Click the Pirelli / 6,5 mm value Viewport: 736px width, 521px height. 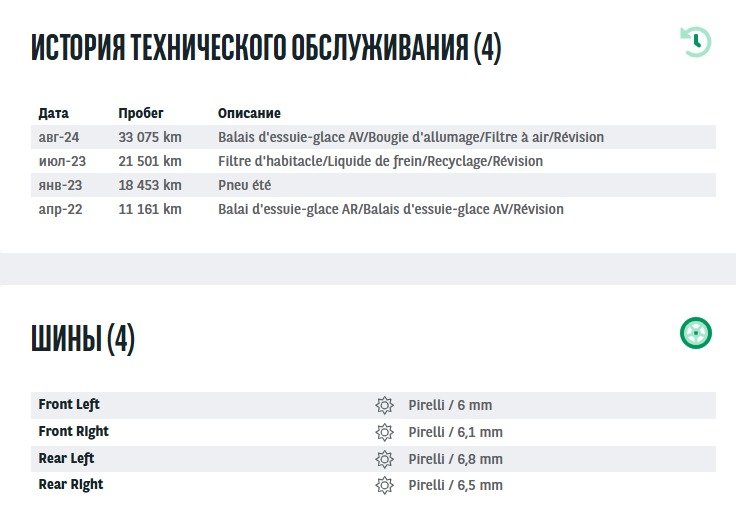[455, 485]
